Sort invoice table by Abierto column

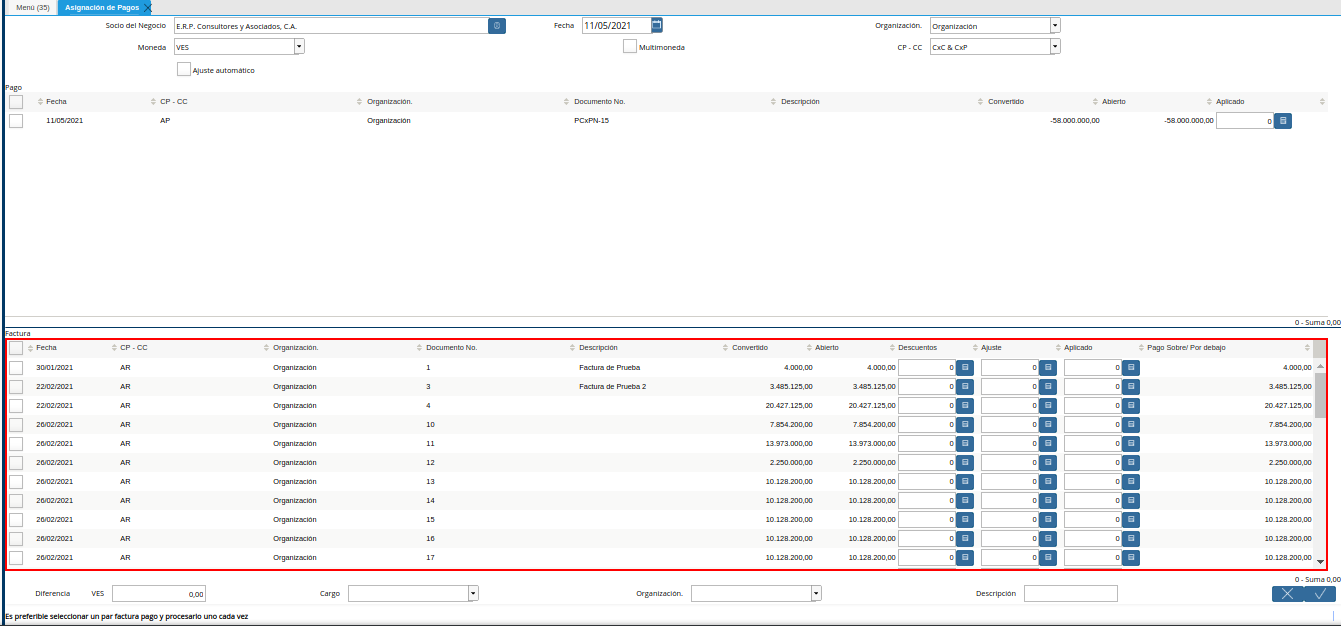[x=827, y=348]
